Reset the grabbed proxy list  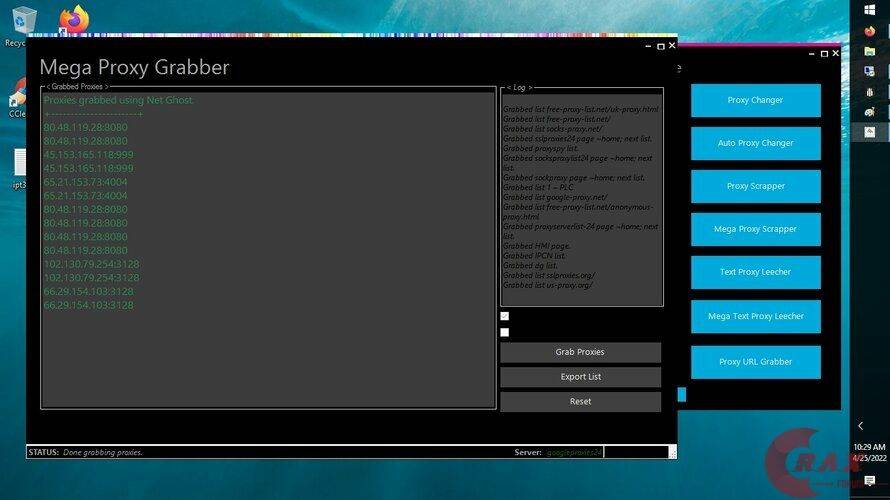[x=580, y=401]
